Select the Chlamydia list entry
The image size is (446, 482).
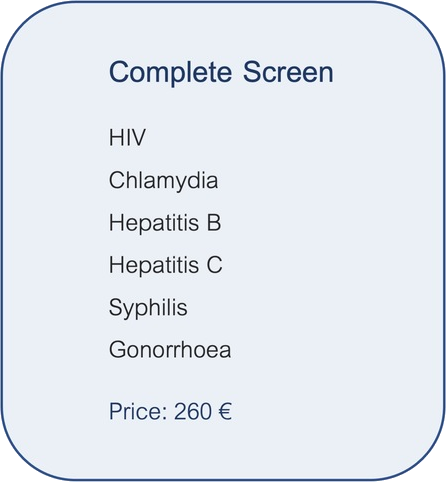(x=163, y=181)
